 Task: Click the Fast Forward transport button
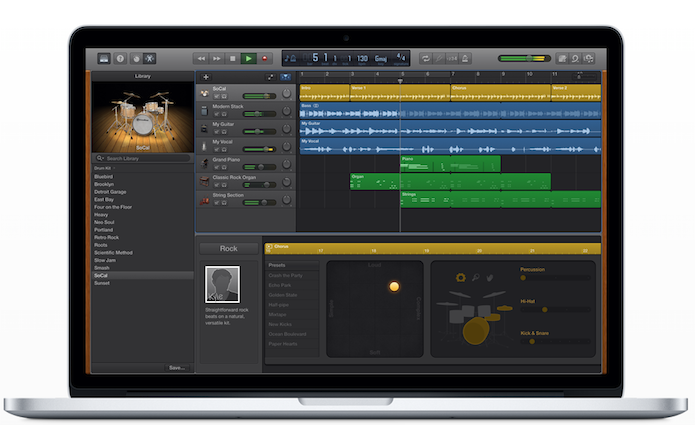[x=217, y=58]
